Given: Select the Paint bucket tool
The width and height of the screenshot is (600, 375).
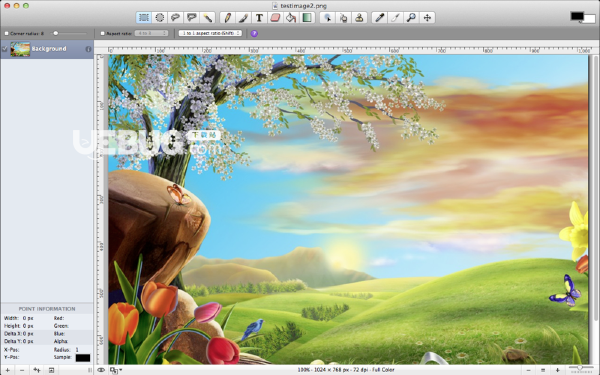Looking at the screenshot, I should click(x=291, y=18).
